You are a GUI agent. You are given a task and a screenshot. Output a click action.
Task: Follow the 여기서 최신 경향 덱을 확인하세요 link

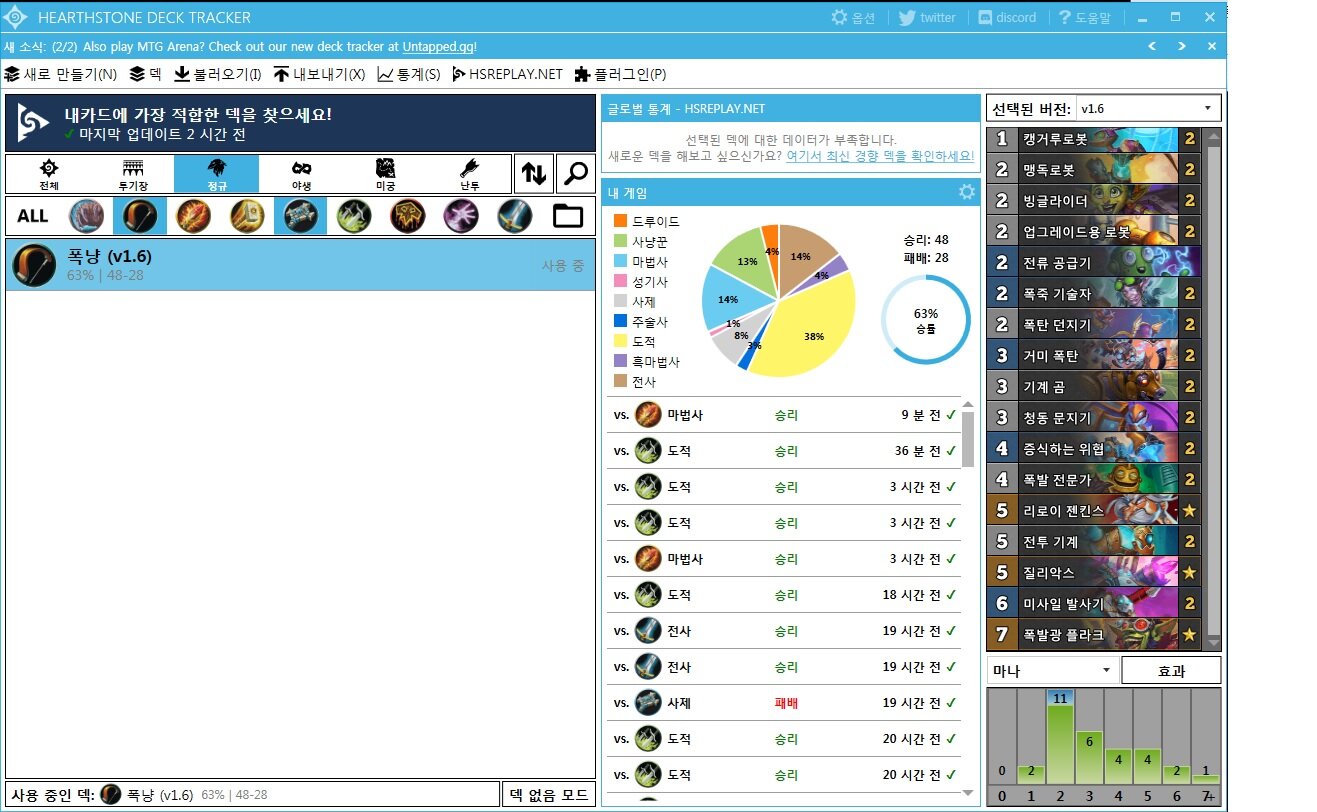tap(880, 156)
